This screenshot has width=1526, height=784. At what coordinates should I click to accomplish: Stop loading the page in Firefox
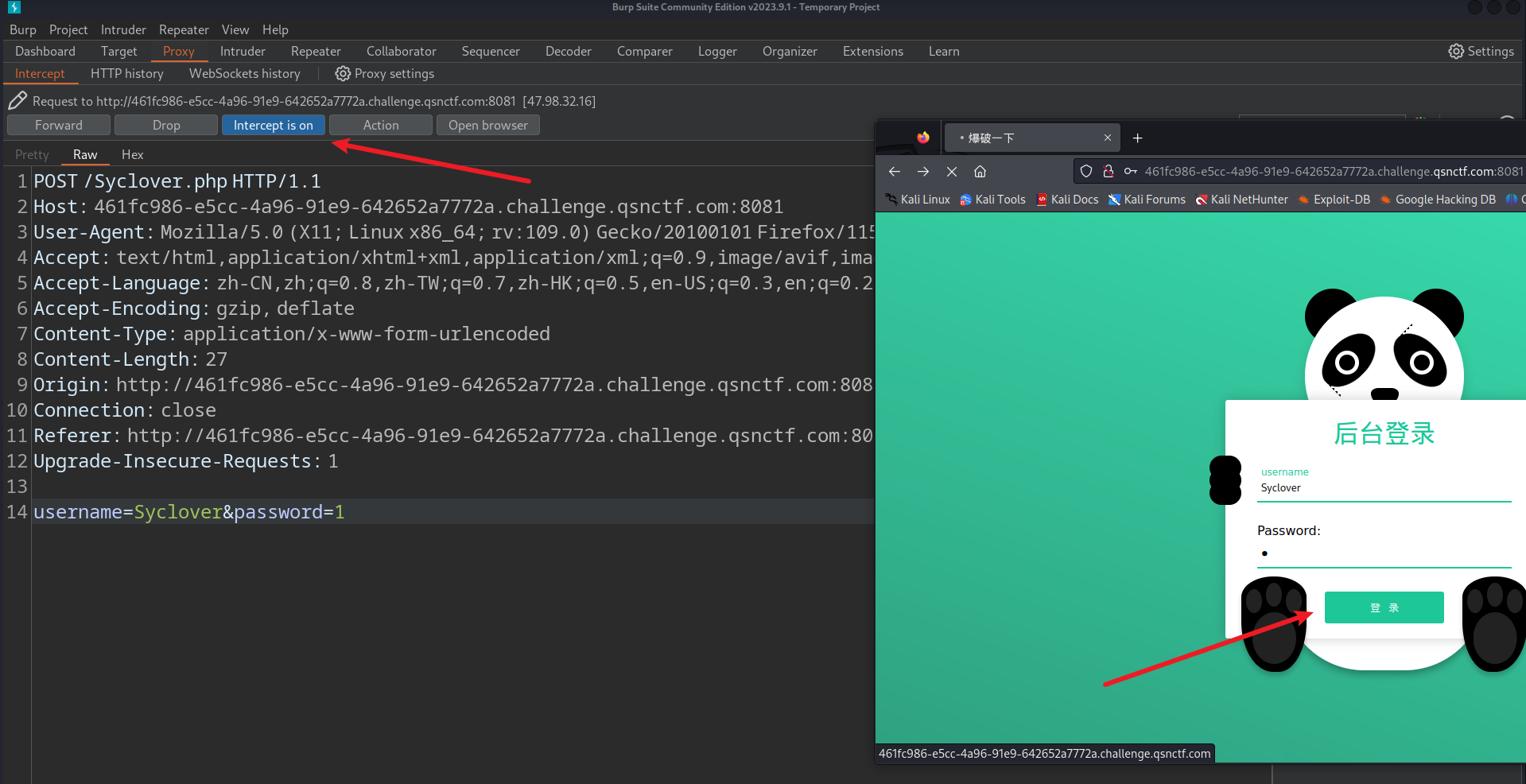point(952,171)
